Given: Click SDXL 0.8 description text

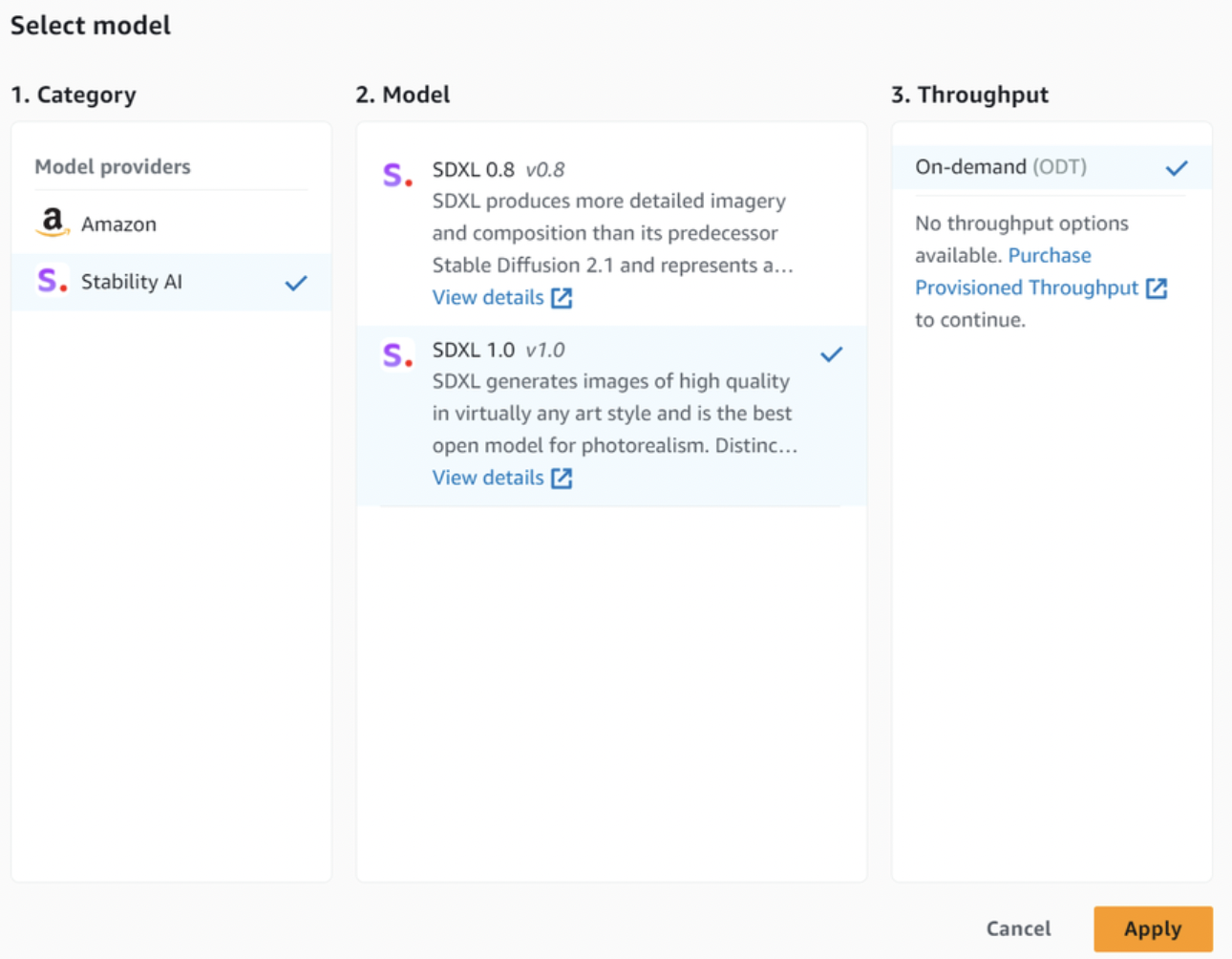Looking at the screenshot, I should point(613,233).
